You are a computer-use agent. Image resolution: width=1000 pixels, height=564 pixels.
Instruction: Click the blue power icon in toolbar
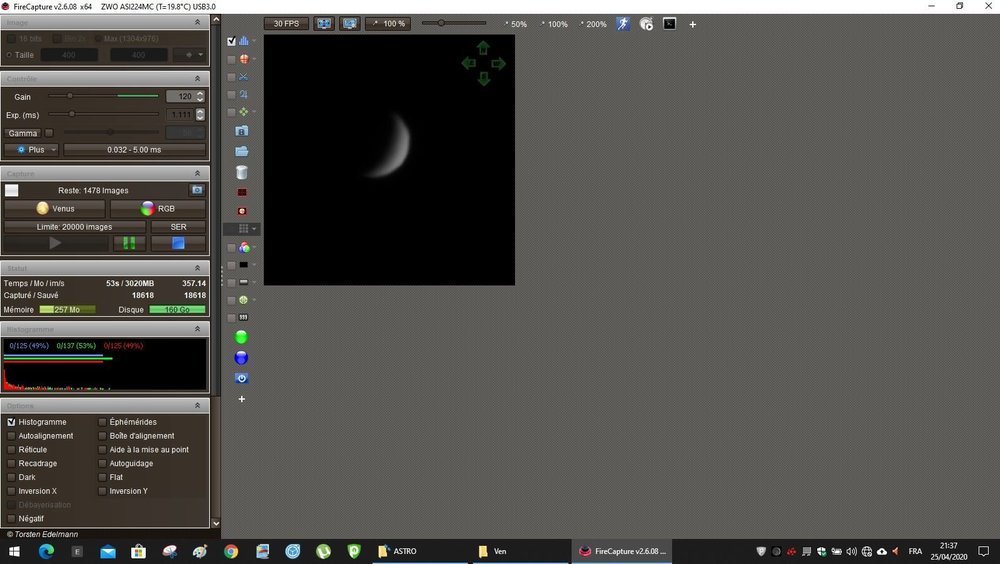coord(242,378)
